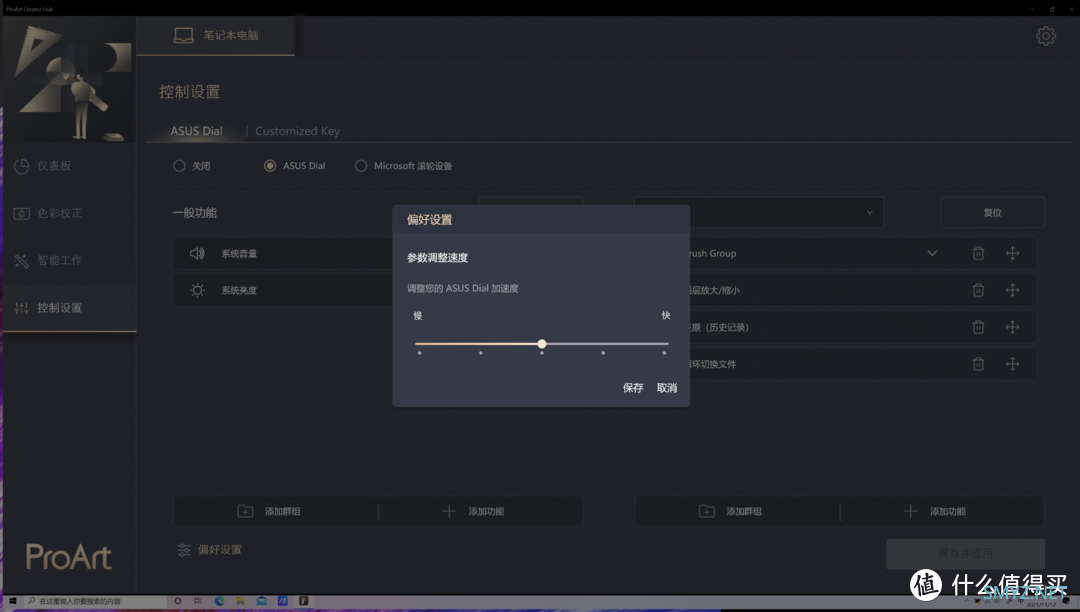Set slider to the slowest tick mark
This screenshot has height=612, width=1080.
tap(419, 353)
